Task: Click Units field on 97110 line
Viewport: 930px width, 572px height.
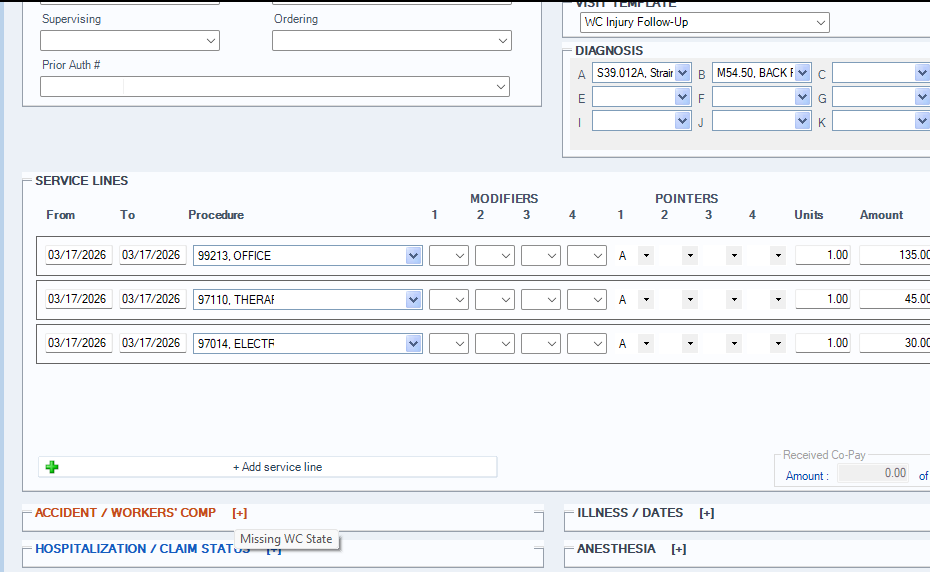Action: [x=823, y=299]
